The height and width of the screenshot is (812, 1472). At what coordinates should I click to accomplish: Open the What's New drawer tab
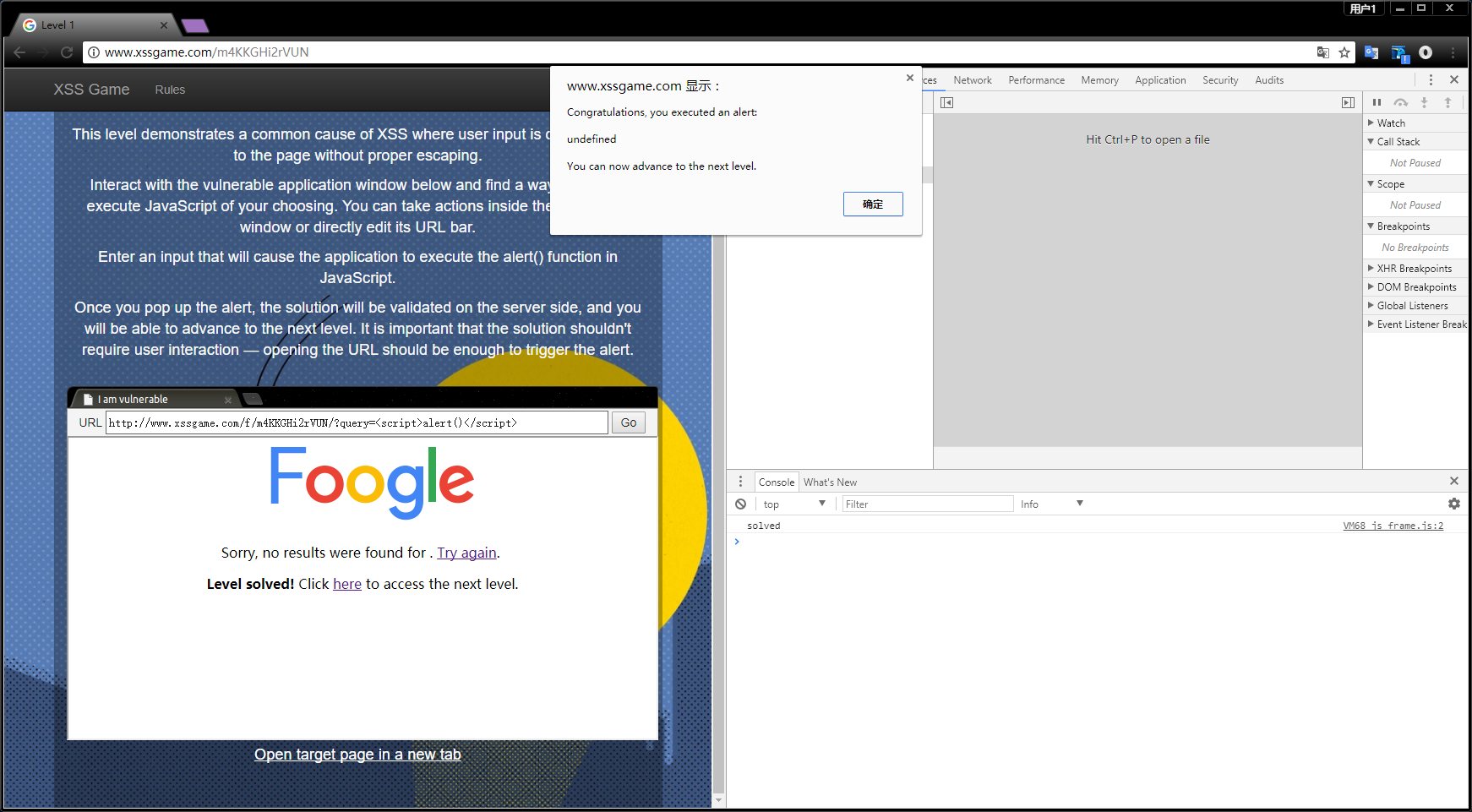click(x=830, y=482)
